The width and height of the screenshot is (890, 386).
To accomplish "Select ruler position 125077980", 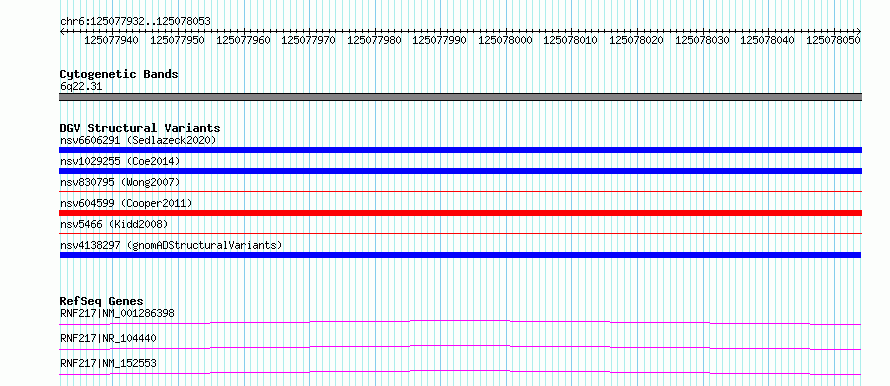I will coord(374,40).
